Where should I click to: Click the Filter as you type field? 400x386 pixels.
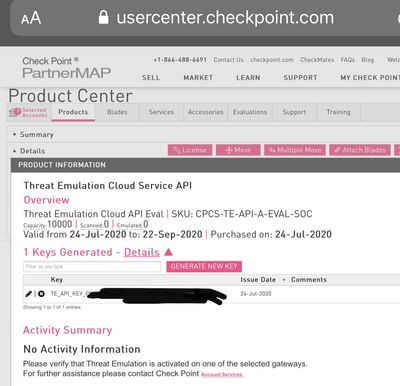[x=92, y=266]
